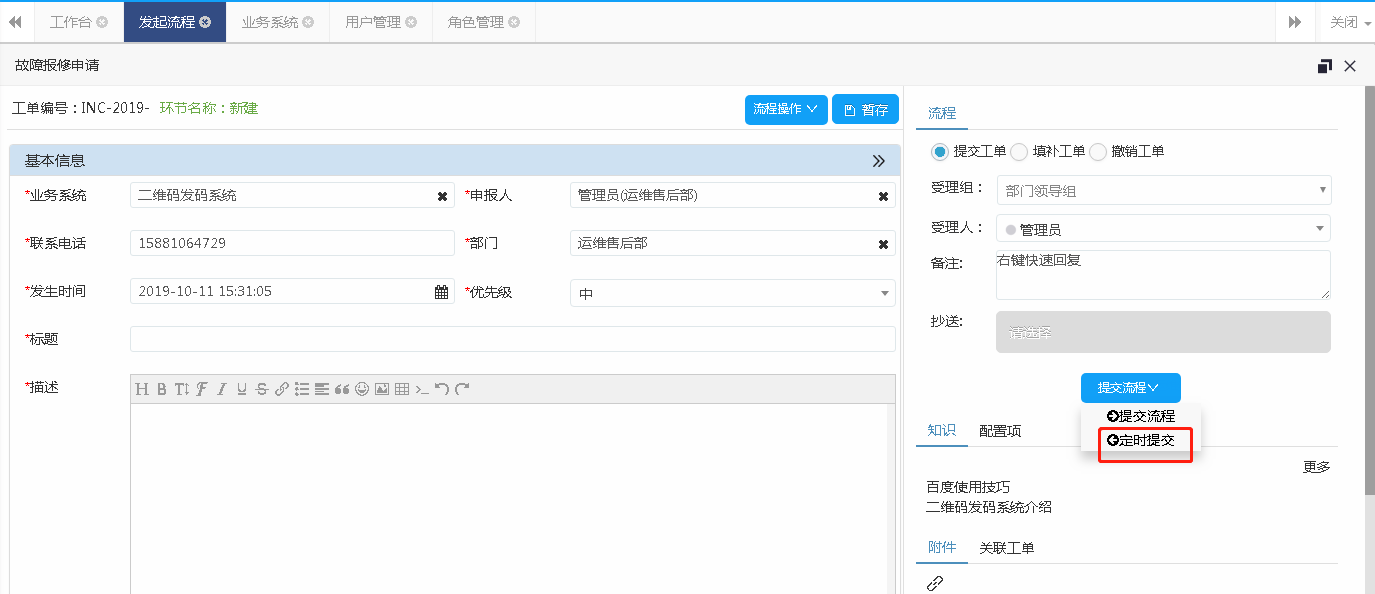Insert a table via the editor toolbar

pos(401,389)
